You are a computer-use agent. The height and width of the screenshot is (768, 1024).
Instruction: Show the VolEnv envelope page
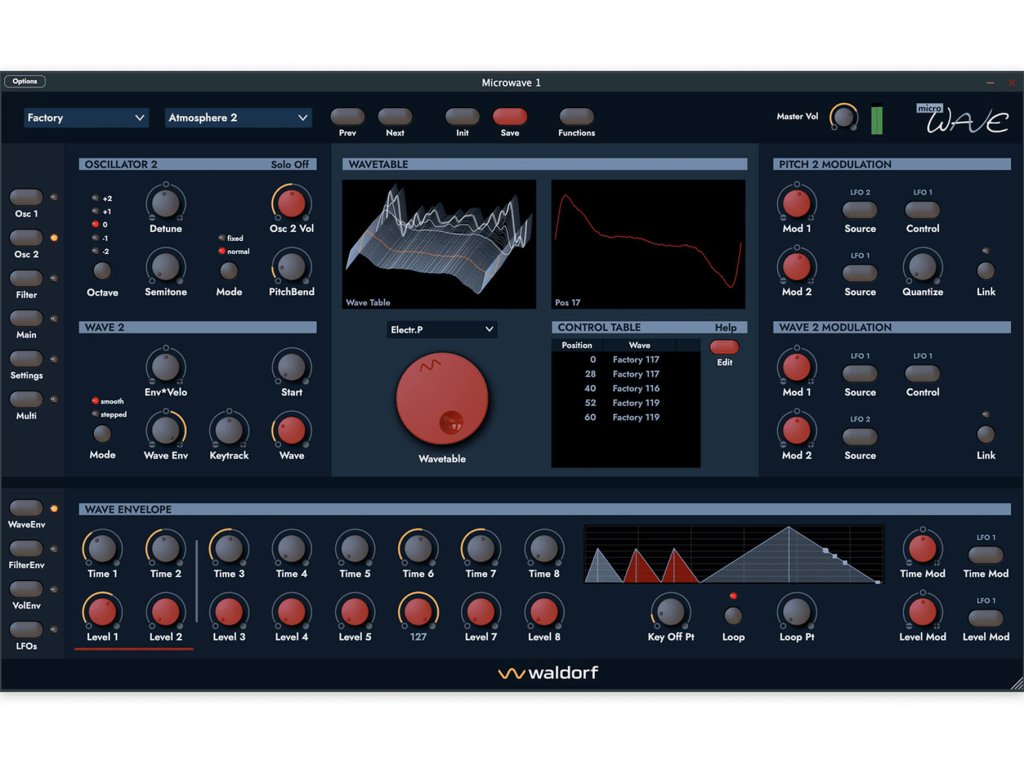26,589
